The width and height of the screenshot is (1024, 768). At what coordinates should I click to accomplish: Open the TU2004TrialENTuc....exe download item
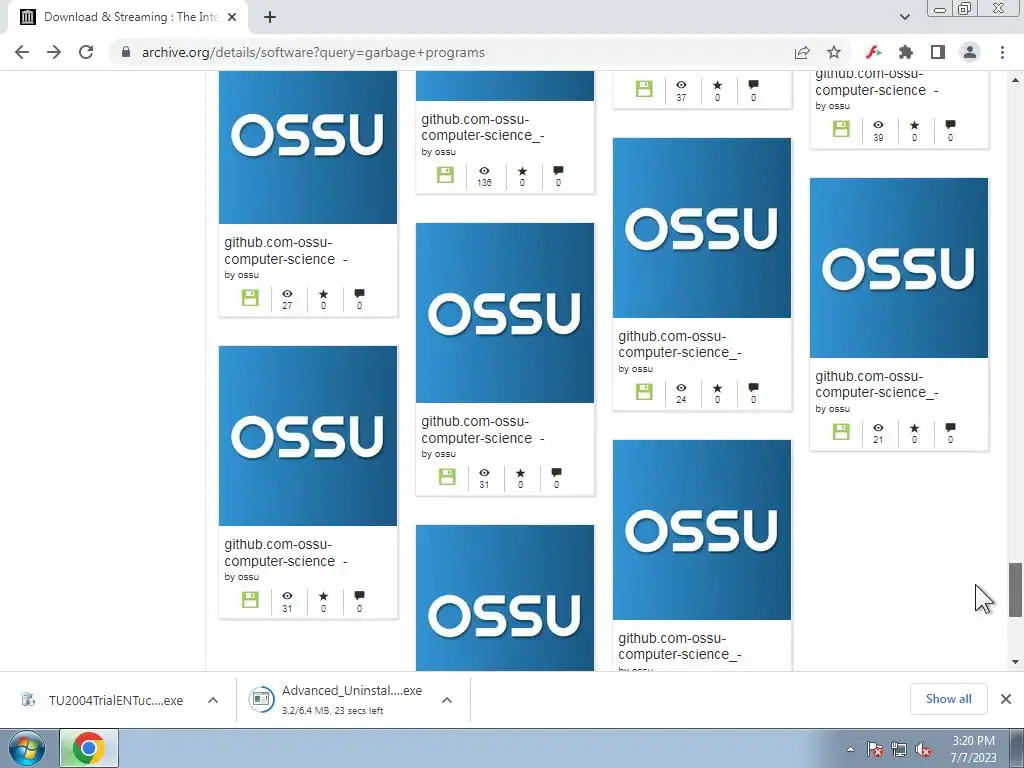pos(104,700)
